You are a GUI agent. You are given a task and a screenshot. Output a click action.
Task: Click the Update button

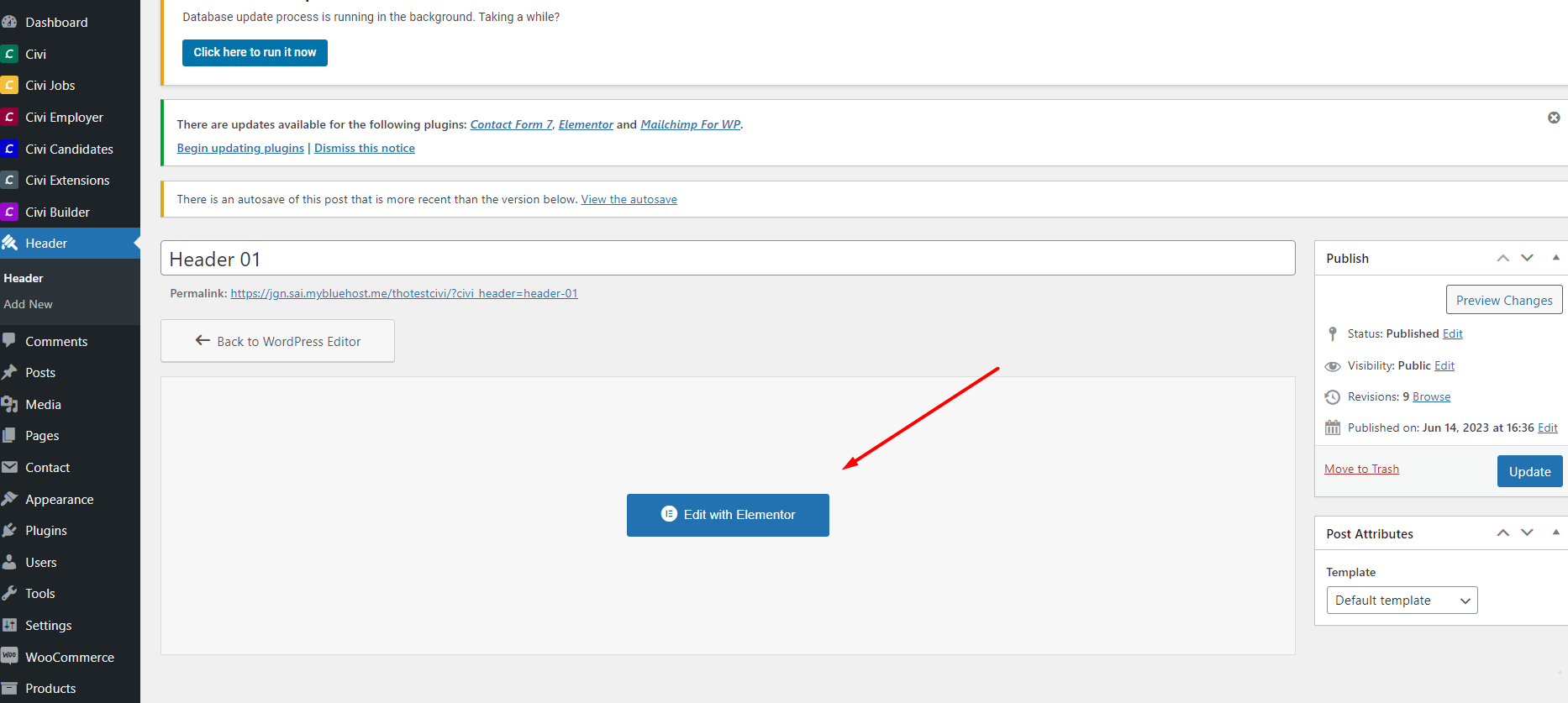1529,471
